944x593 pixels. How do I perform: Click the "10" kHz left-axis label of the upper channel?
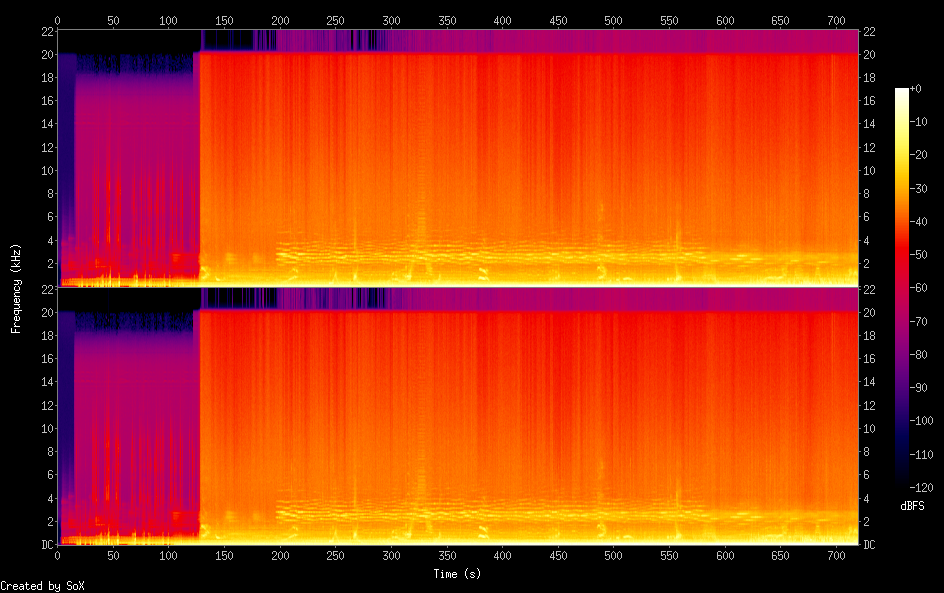click(47, 170)
